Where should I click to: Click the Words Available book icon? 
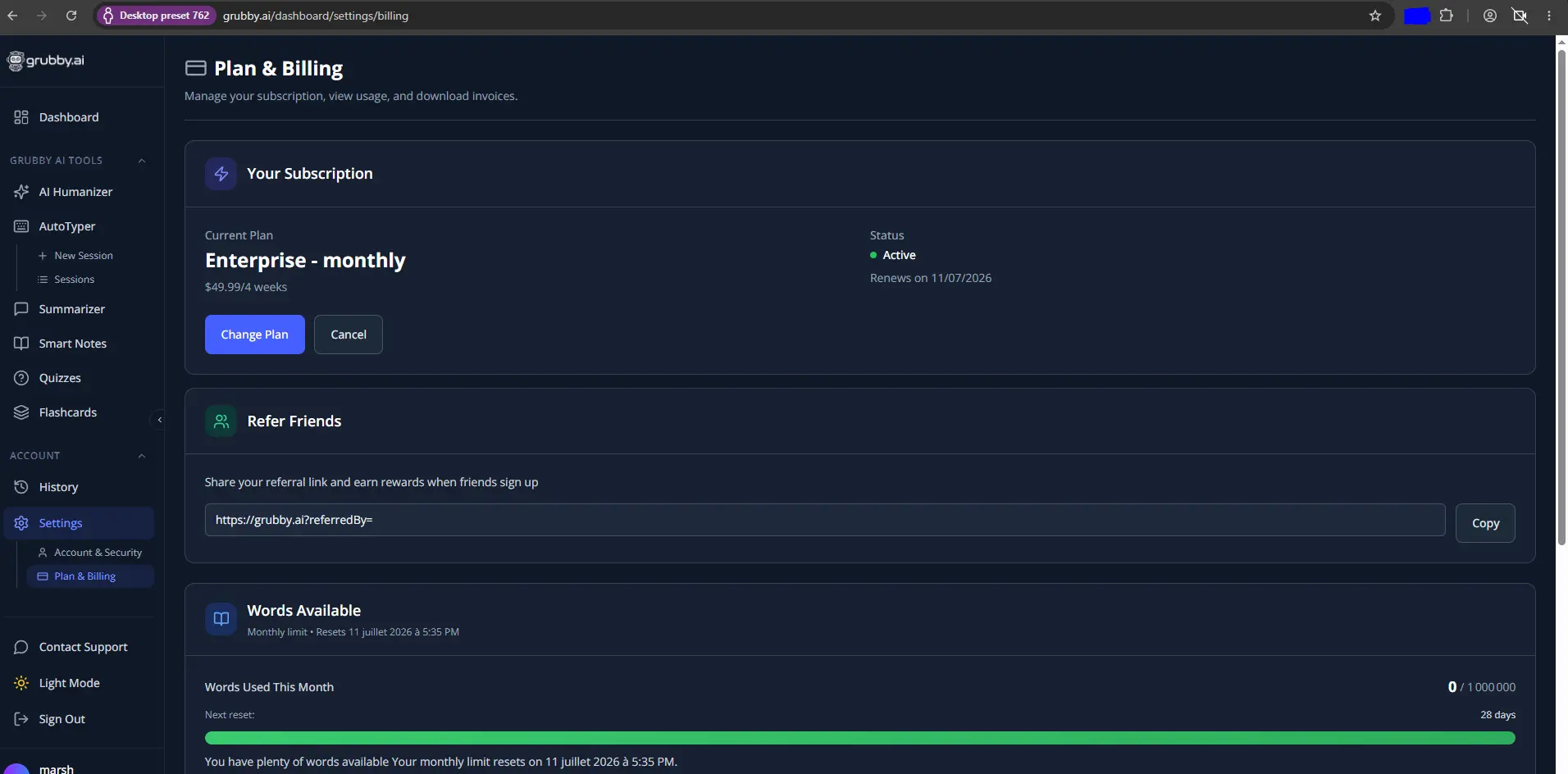(x=221, y=619)
